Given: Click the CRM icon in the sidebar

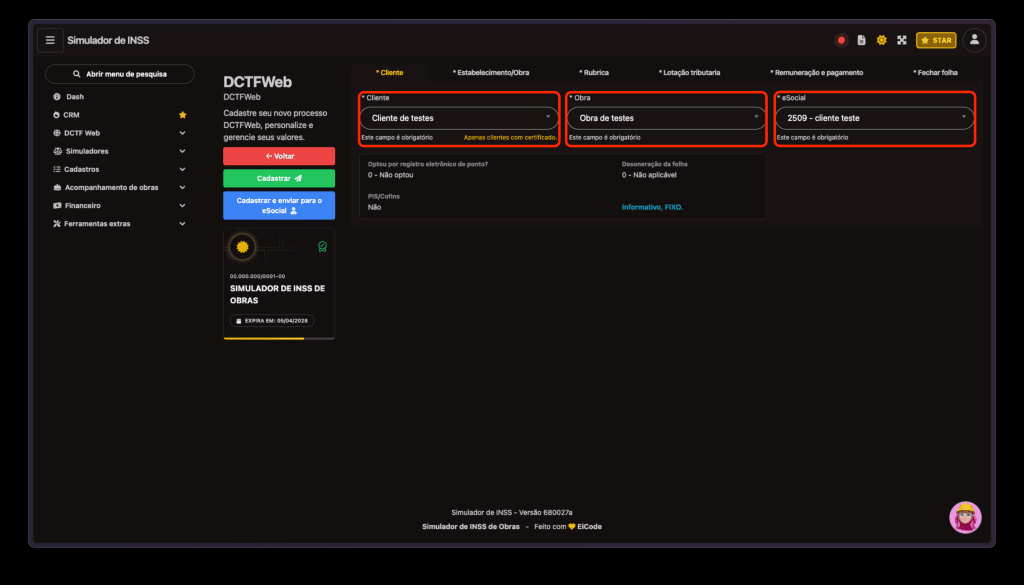Looking at the screenshot, I should pyautogui.click(x=56, y=115).
